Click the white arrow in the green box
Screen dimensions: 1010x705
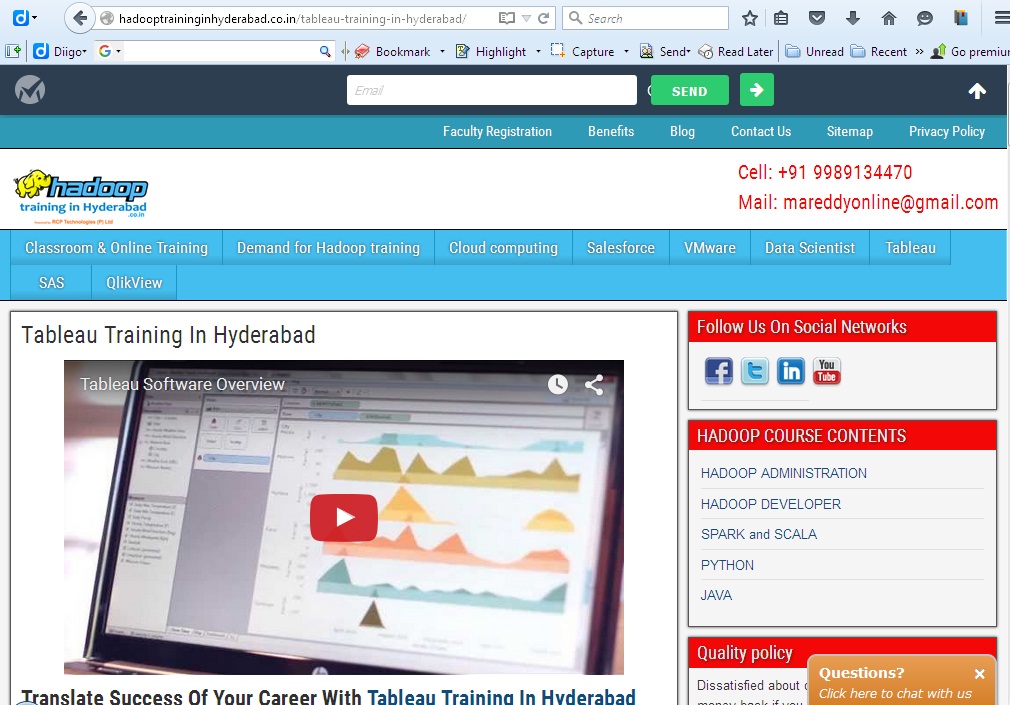[x=757, y=90]
